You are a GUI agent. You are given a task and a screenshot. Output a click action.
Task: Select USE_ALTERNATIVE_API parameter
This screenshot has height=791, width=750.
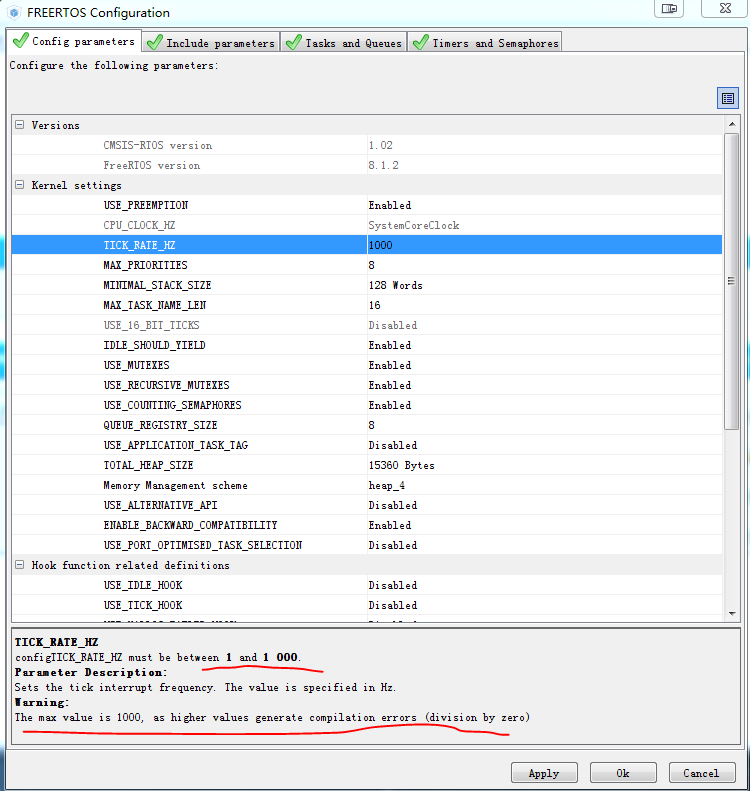click(x=160, y=505)
